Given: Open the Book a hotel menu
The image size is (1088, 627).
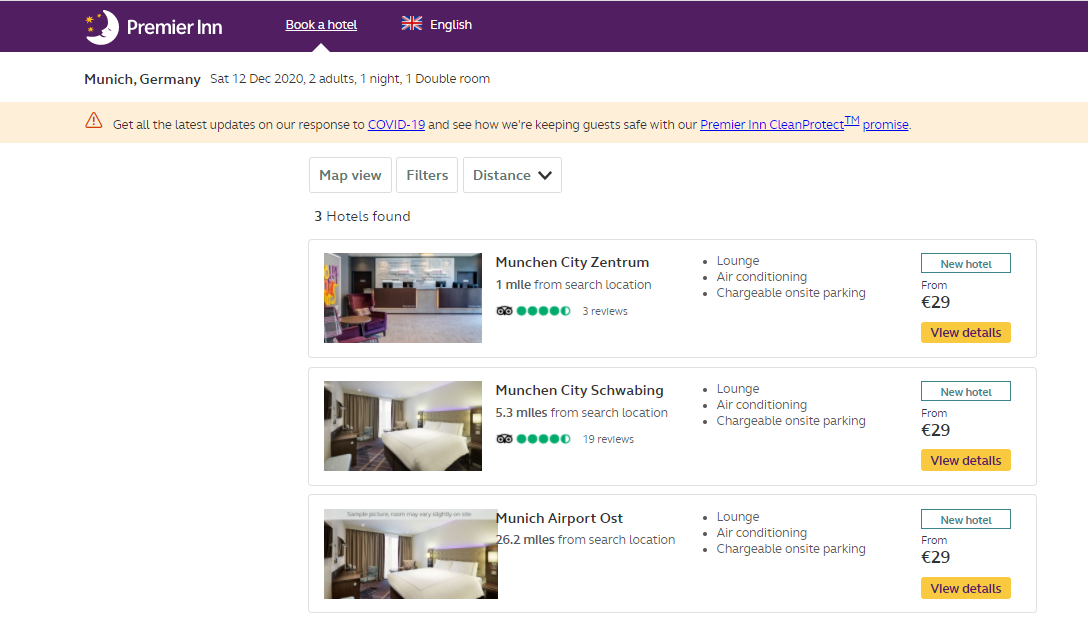Looking at the screenshot, I should point(321,25).
